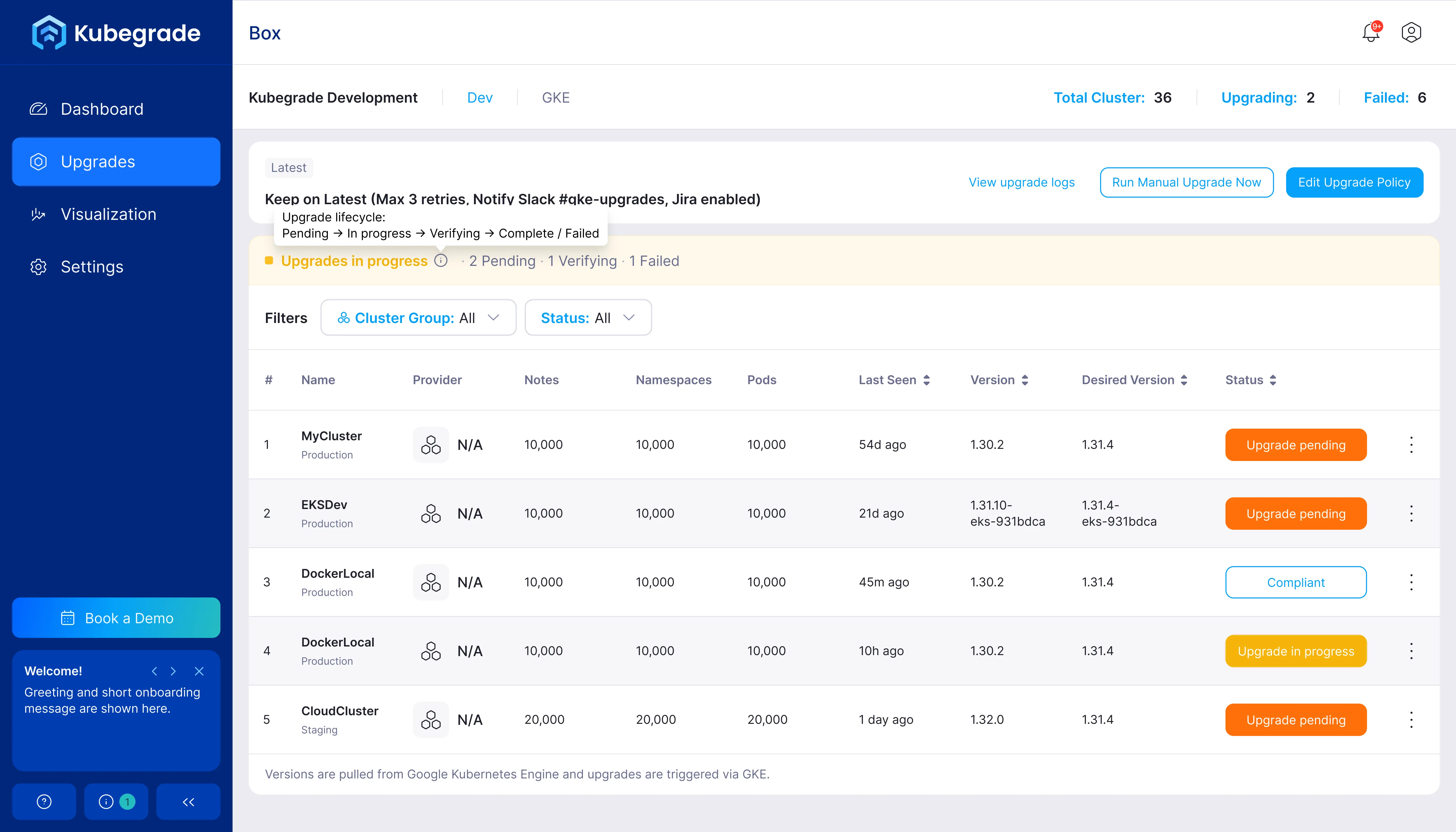Click the info icon beside Upgrades in progress
This screenshot has width=1456, height=832.
click(441, 261)
